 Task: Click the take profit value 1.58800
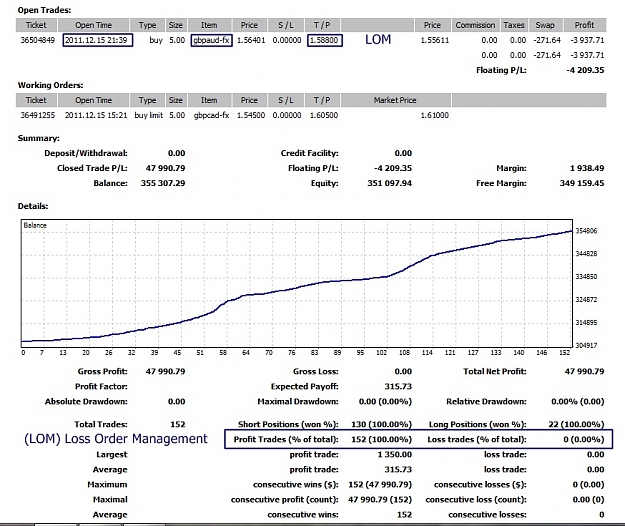pyautogui.click(x=324, y=40)
